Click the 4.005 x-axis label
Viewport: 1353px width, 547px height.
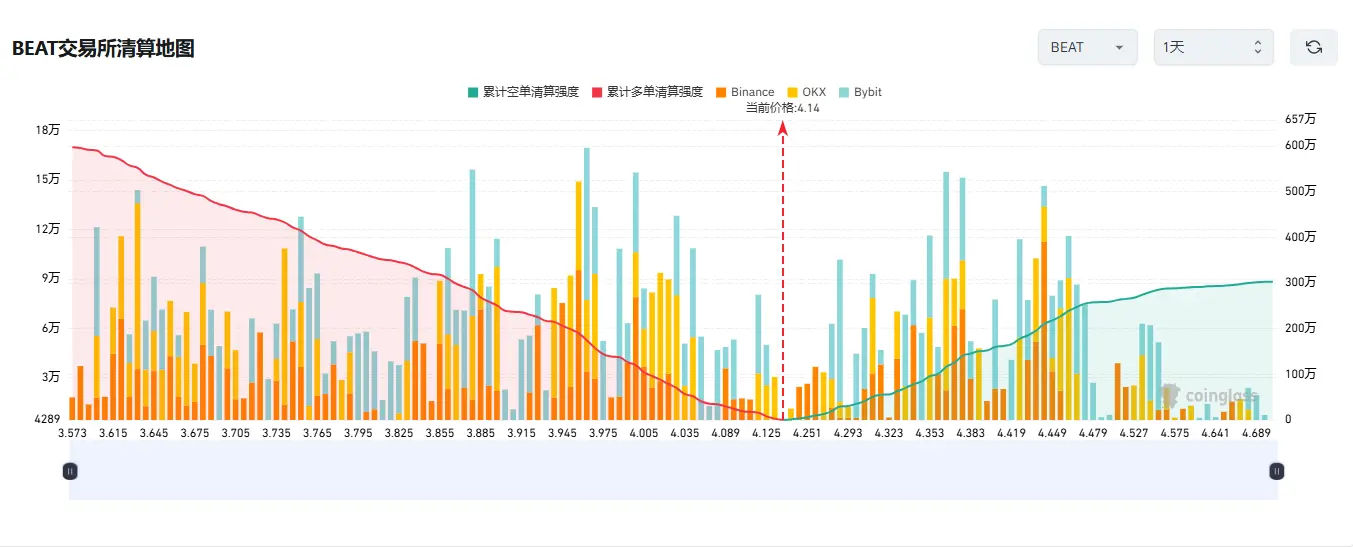pos(644,433)
